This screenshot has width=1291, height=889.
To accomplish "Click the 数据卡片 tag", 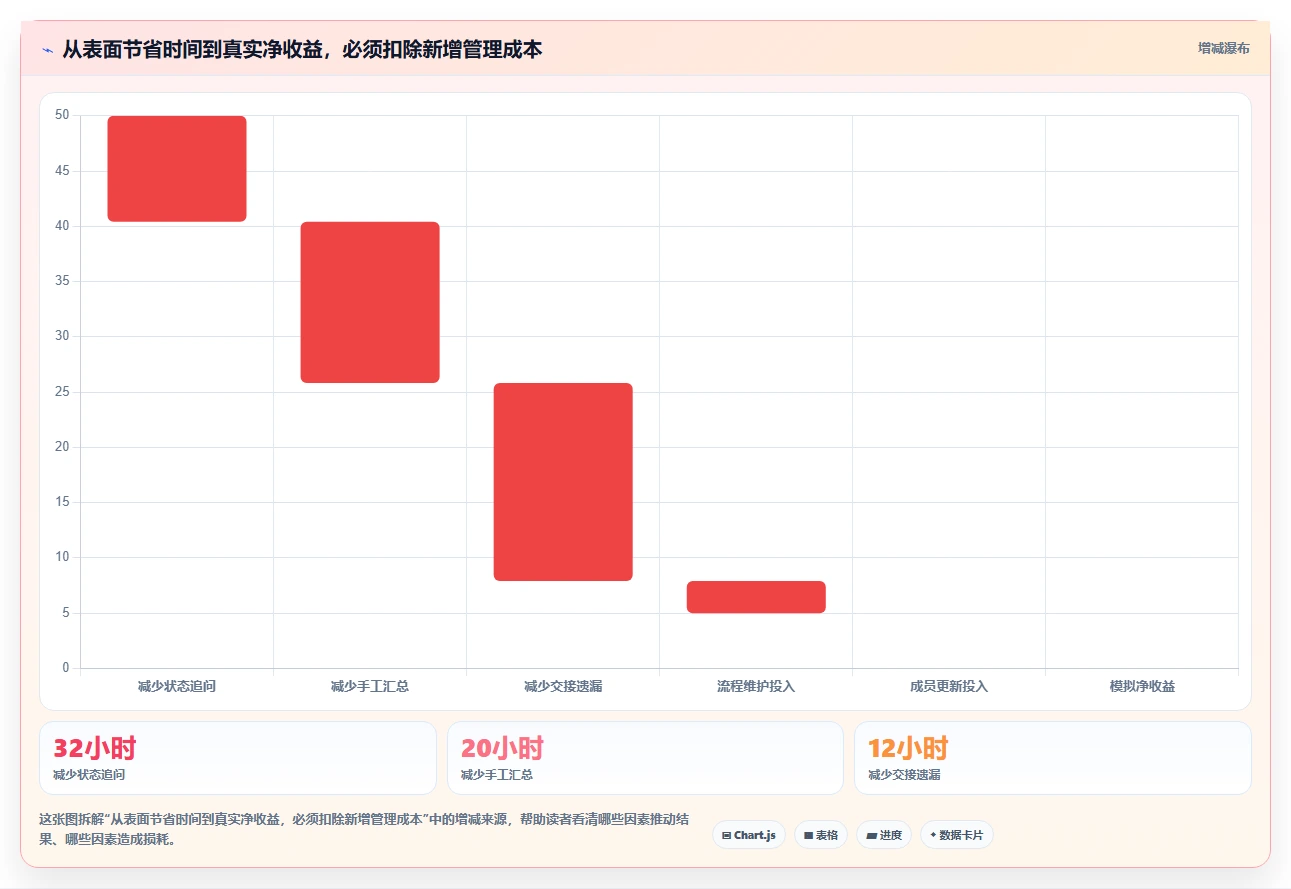I will (957, 835).
